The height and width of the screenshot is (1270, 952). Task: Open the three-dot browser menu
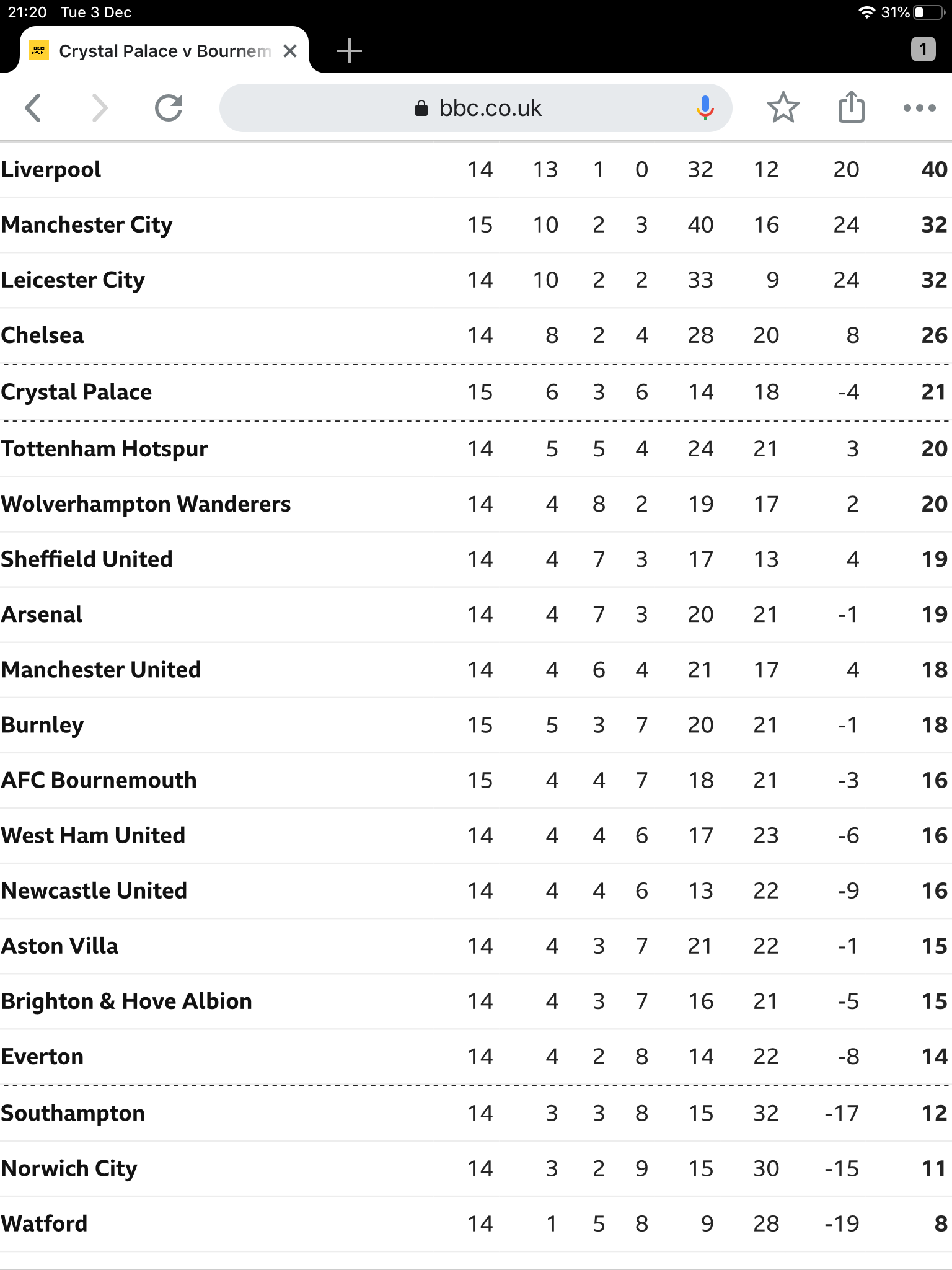pos(920,108)
